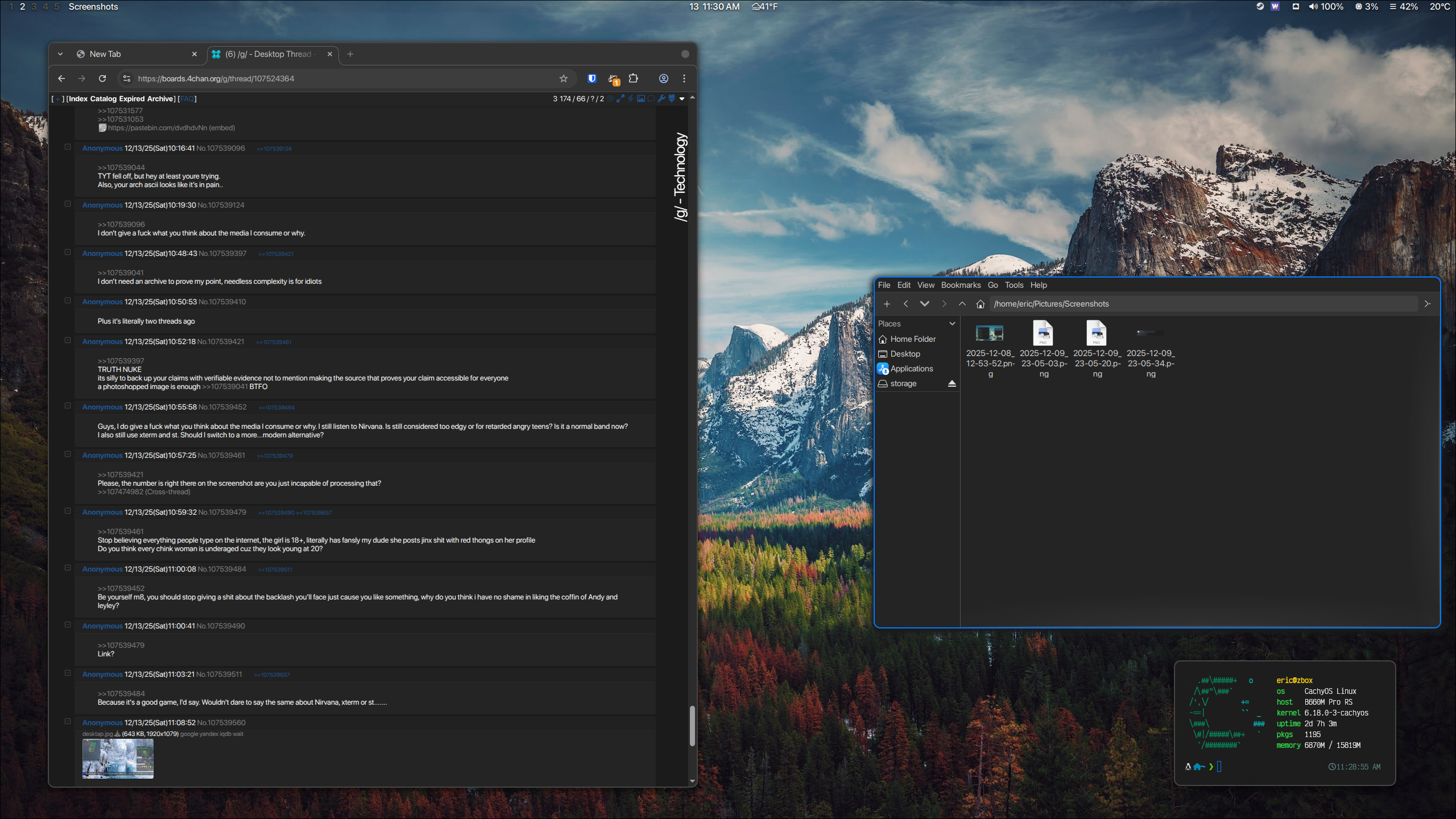Click the Bitwarden extension icon

coord(592,78)
